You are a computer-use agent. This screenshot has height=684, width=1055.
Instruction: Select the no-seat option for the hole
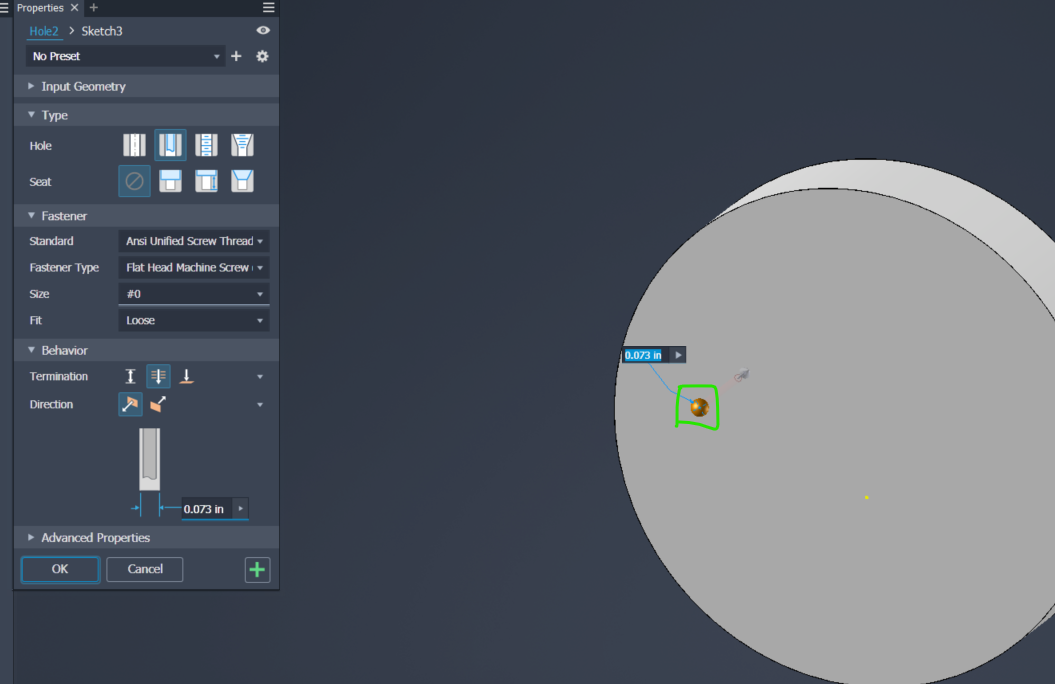pyautogui.click(x=134, y=181)
